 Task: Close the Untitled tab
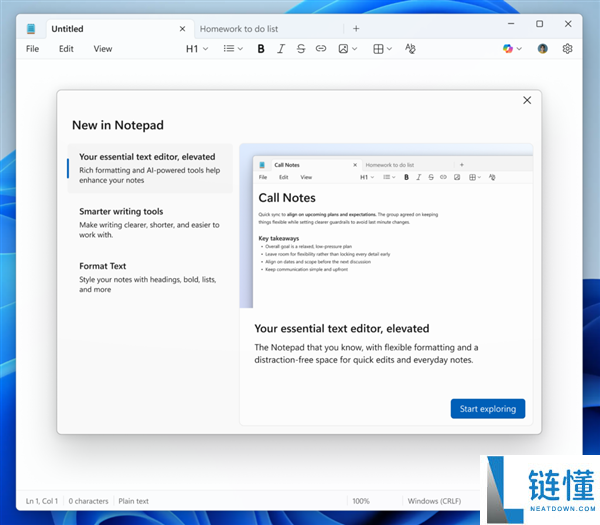tap(183, 29)
